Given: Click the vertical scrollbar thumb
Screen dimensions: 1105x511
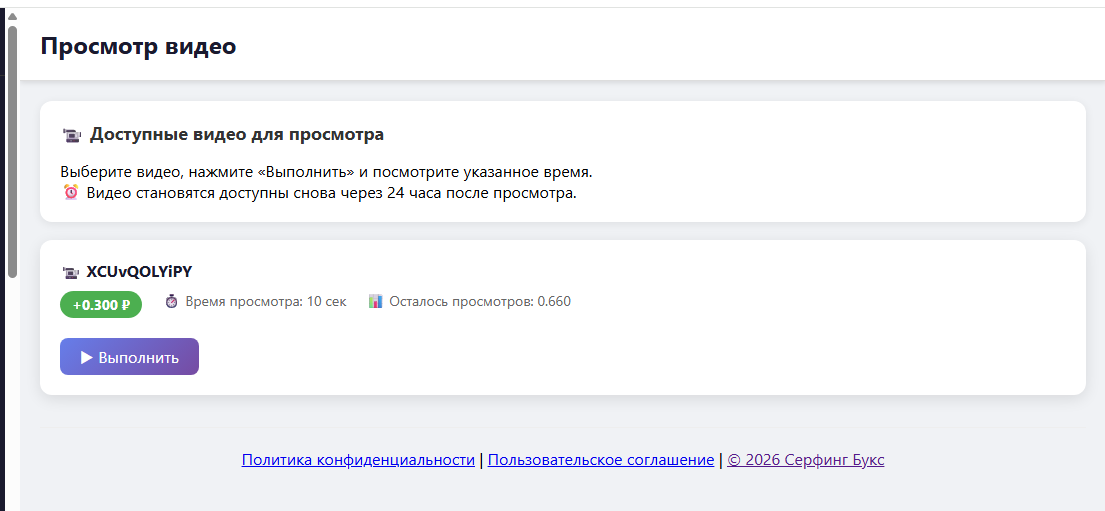Looking at the screenshot, I should pyautogui.click(x=12, y=150).
